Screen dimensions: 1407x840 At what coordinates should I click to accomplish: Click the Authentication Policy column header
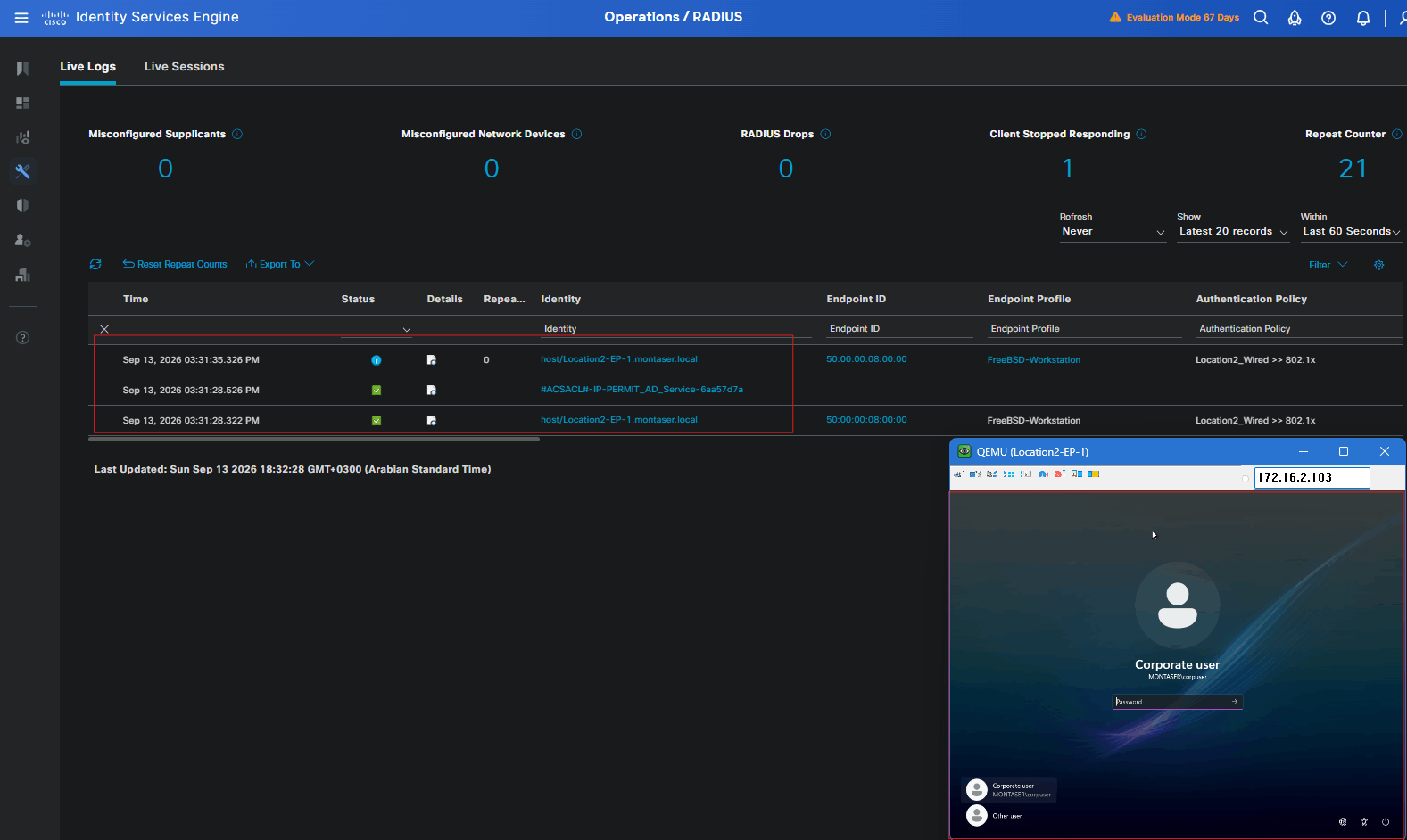tap(1252, 300)
